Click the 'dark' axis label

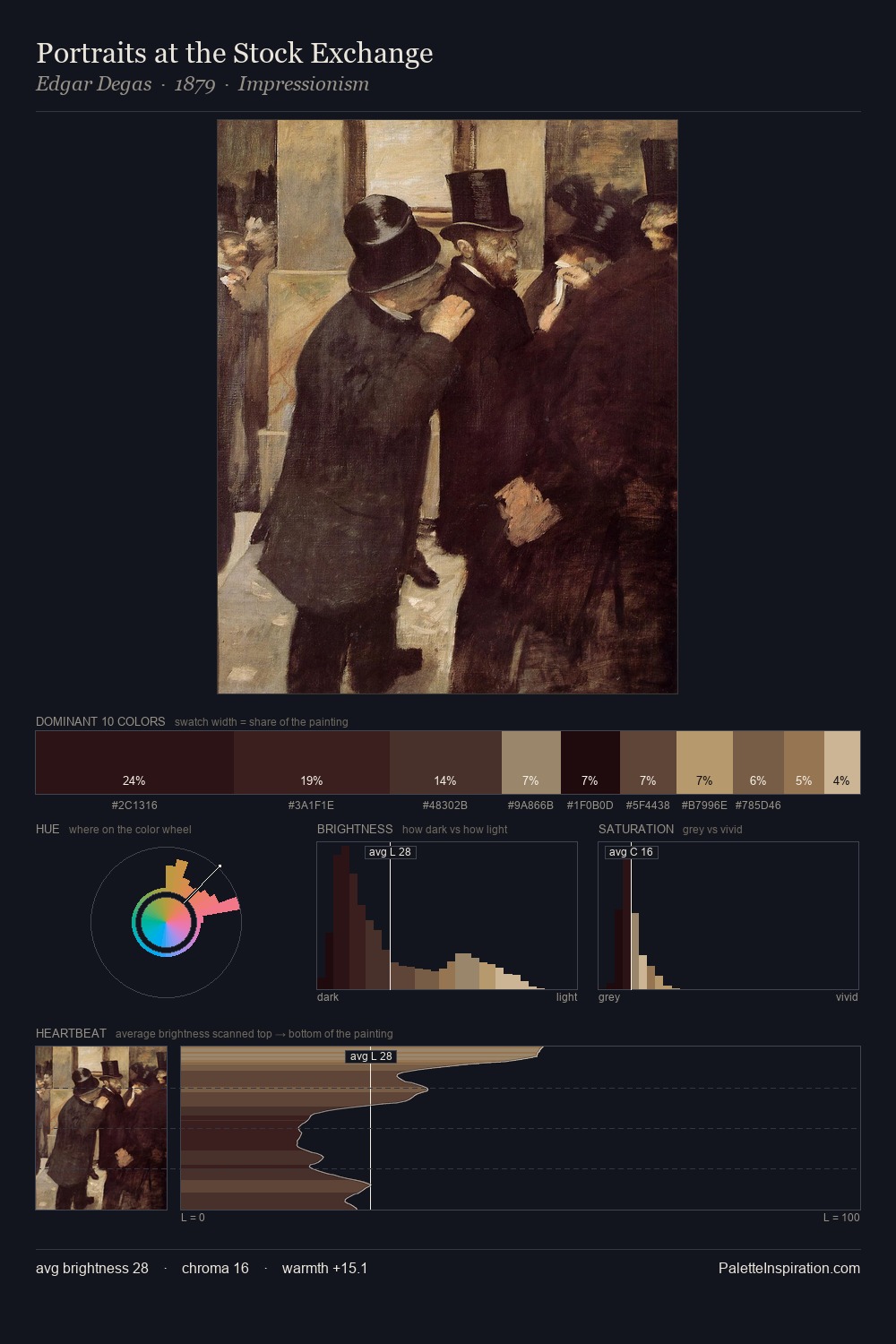click(328, 997)
